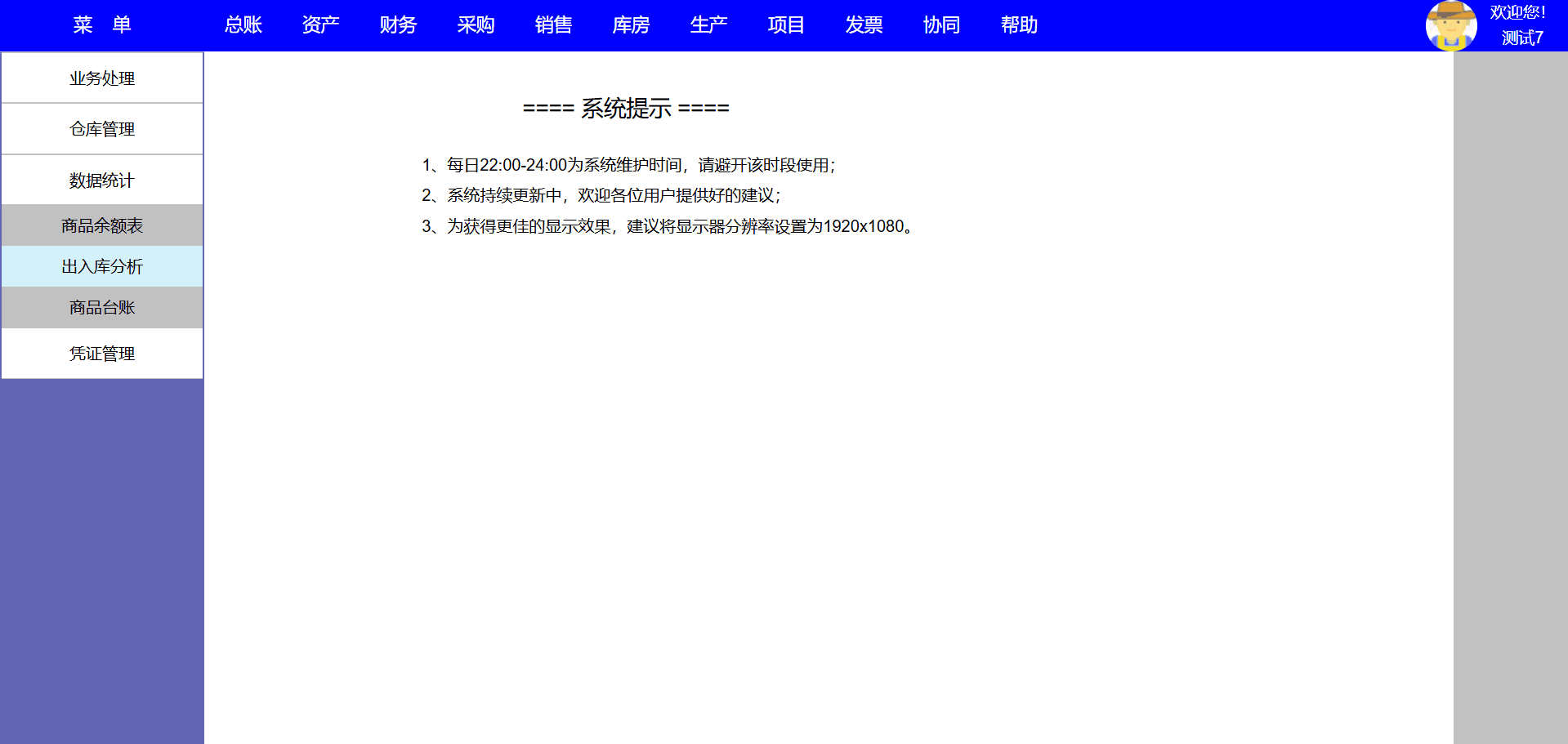Open the 总账 menu
Screen dimensions: 1568x744
pos(243,25)
